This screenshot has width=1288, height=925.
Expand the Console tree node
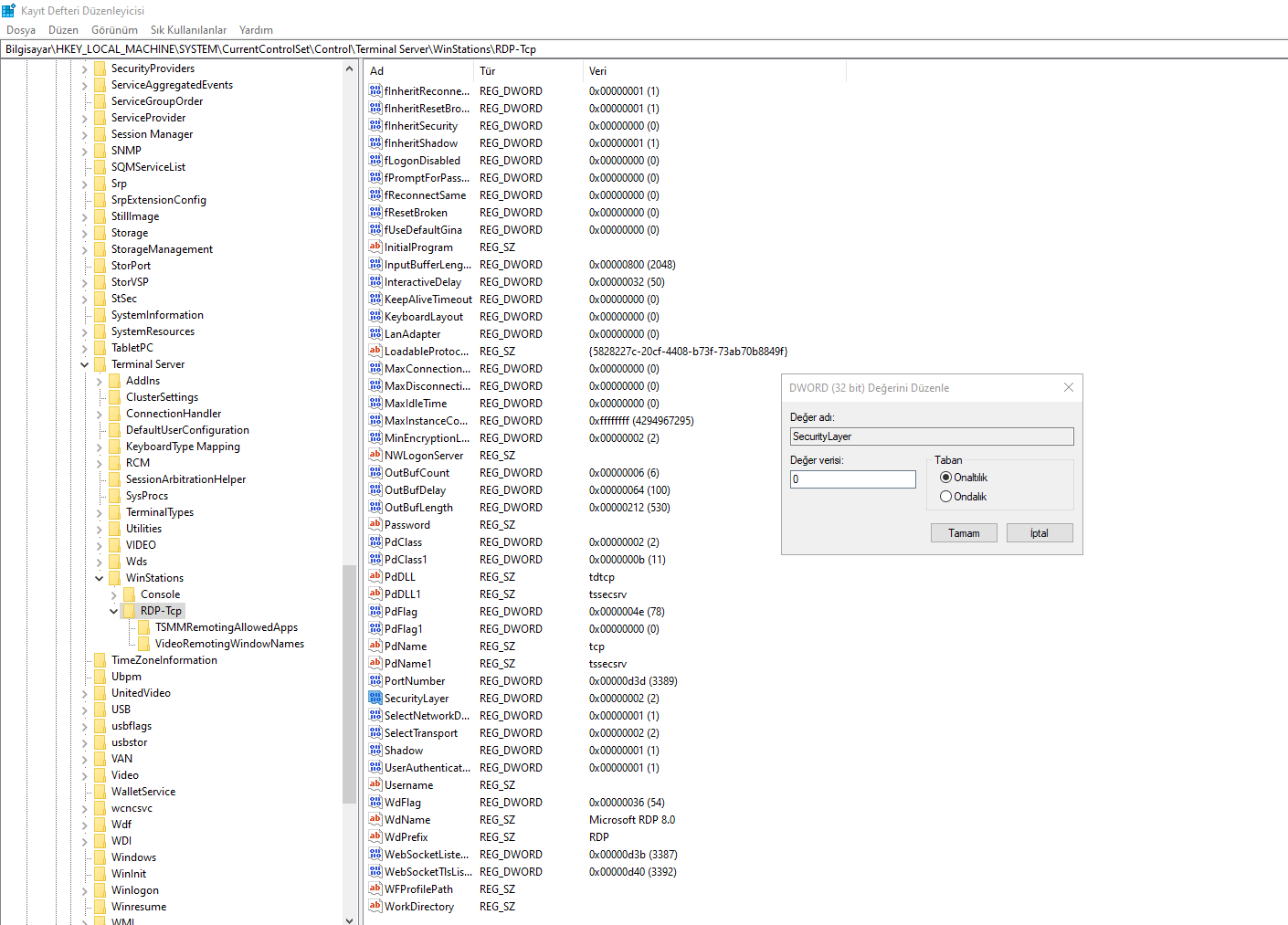pyautogui.click(x=113, y=594)
